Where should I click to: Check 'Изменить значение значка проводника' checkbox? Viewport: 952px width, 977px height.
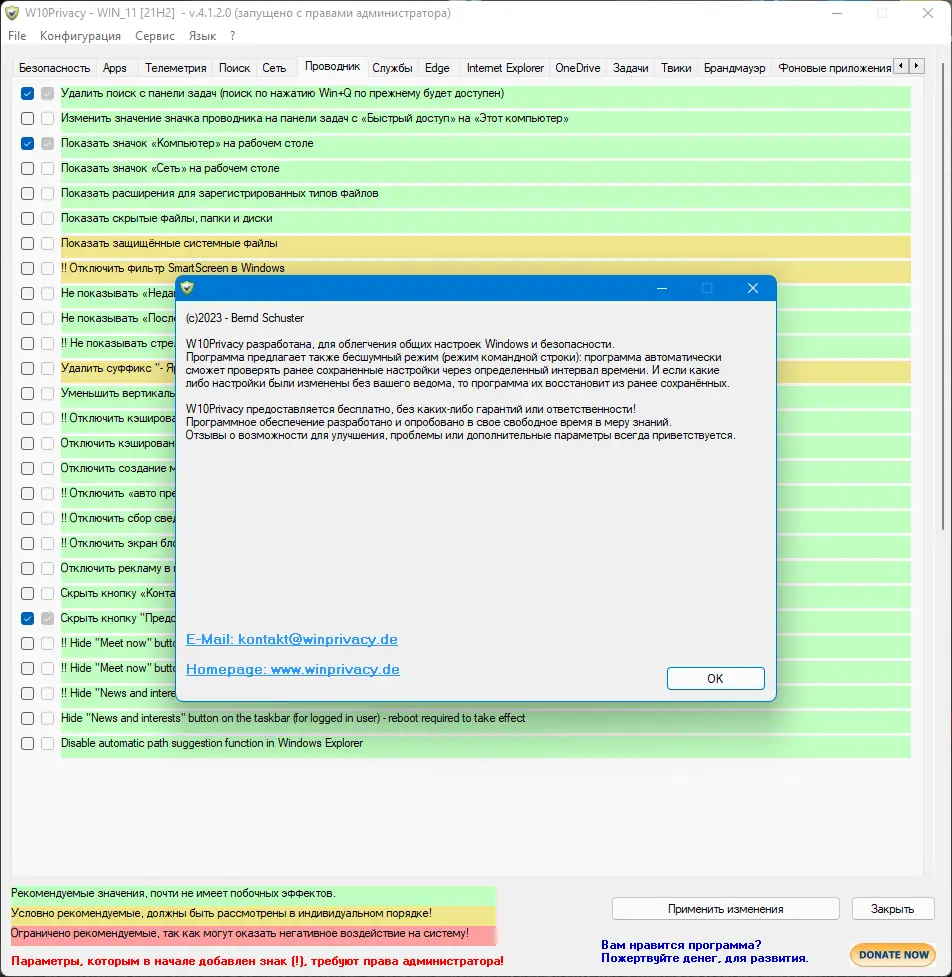pyautogui.click(x=27, y=118)
